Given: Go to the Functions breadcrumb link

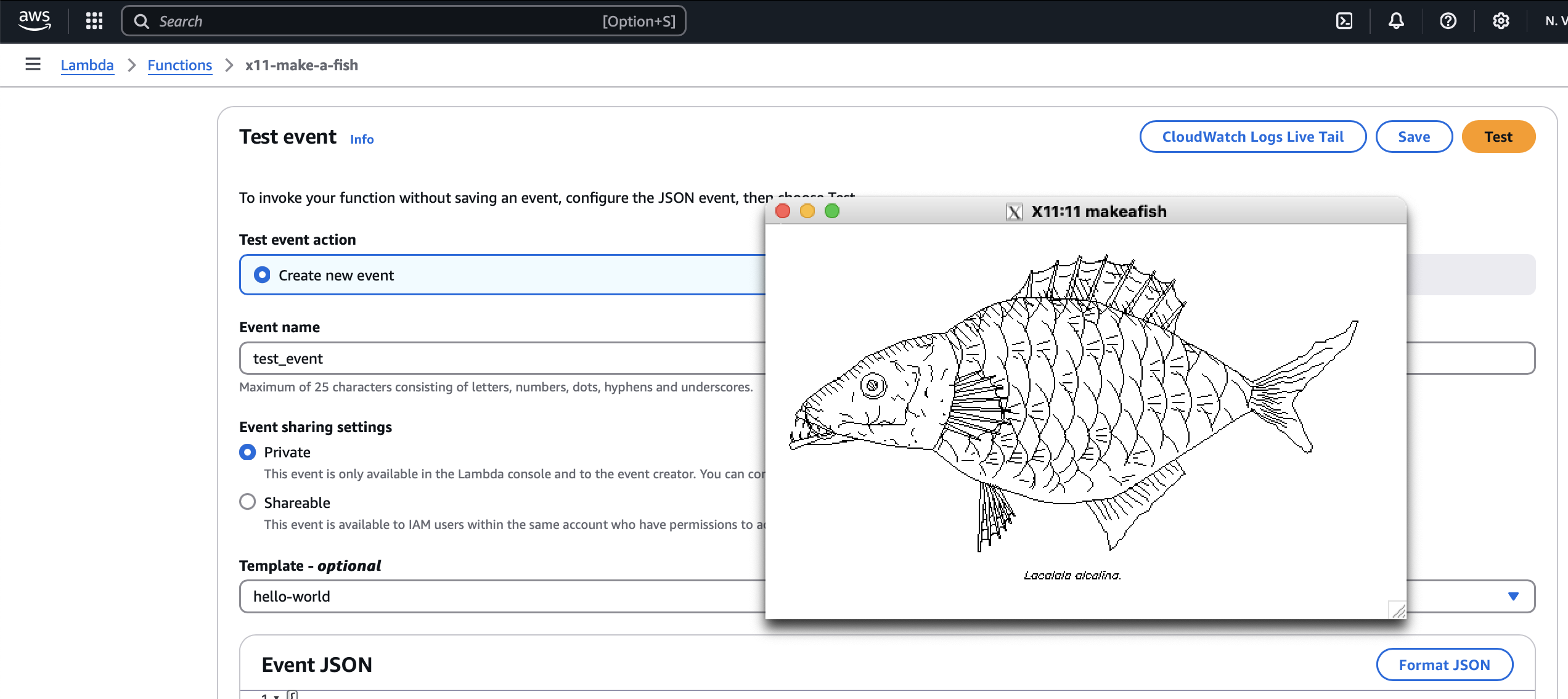Looking at the screenshot, I should tap(179, 65).
